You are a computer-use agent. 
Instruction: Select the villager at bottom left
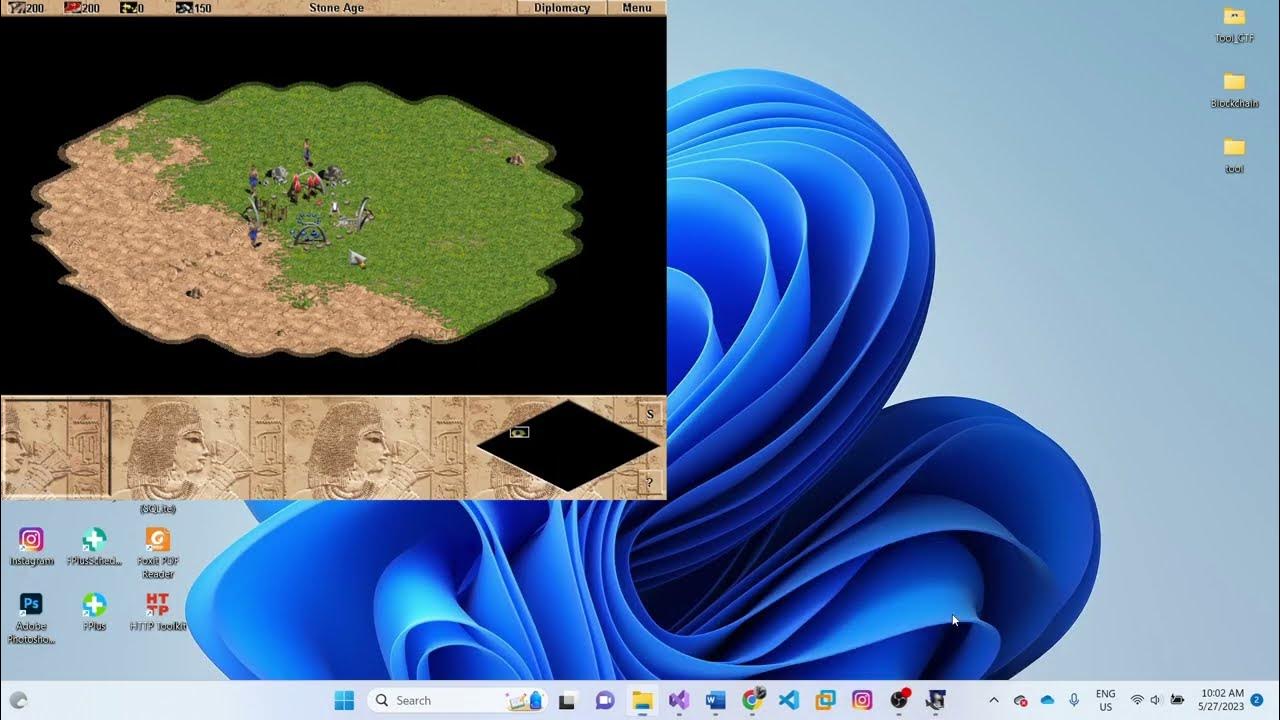(x=254, y=235)
